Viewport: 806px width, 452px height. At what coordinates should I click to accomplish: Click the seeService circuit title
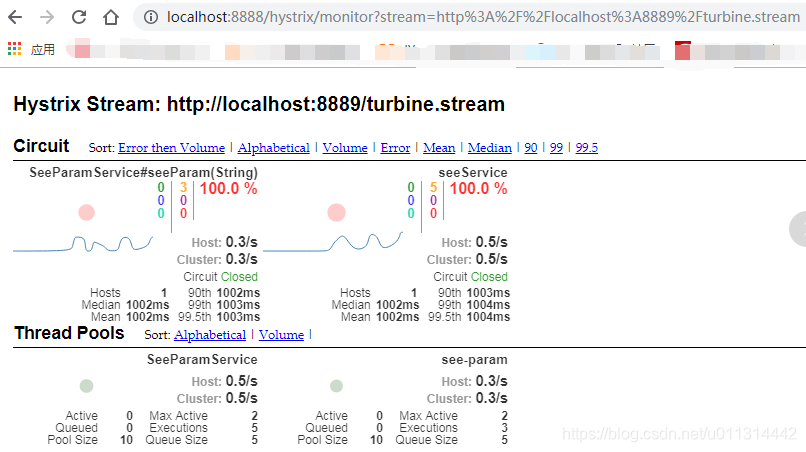coord(473,173)
